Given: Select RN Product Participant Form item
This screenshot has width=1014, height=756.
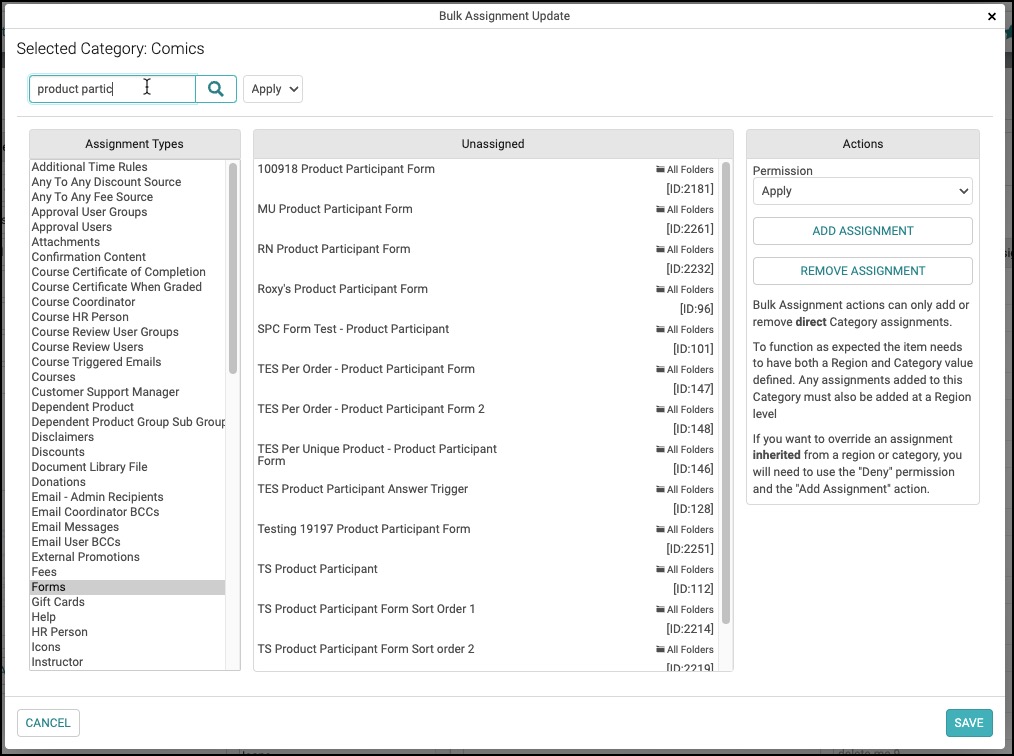Looking at the screenshot, I should pos(334,249).
